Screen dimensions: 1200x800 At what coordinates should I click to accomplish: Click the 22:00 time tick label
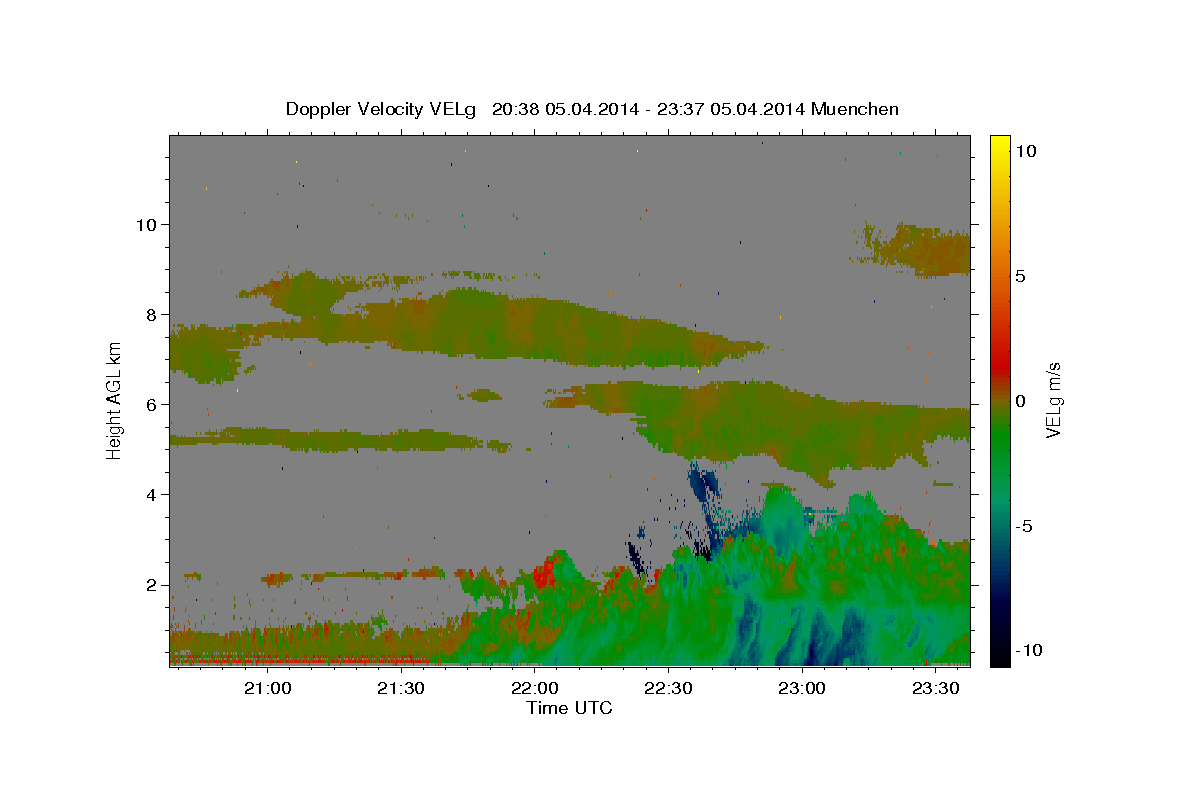(x=535, y=688)
